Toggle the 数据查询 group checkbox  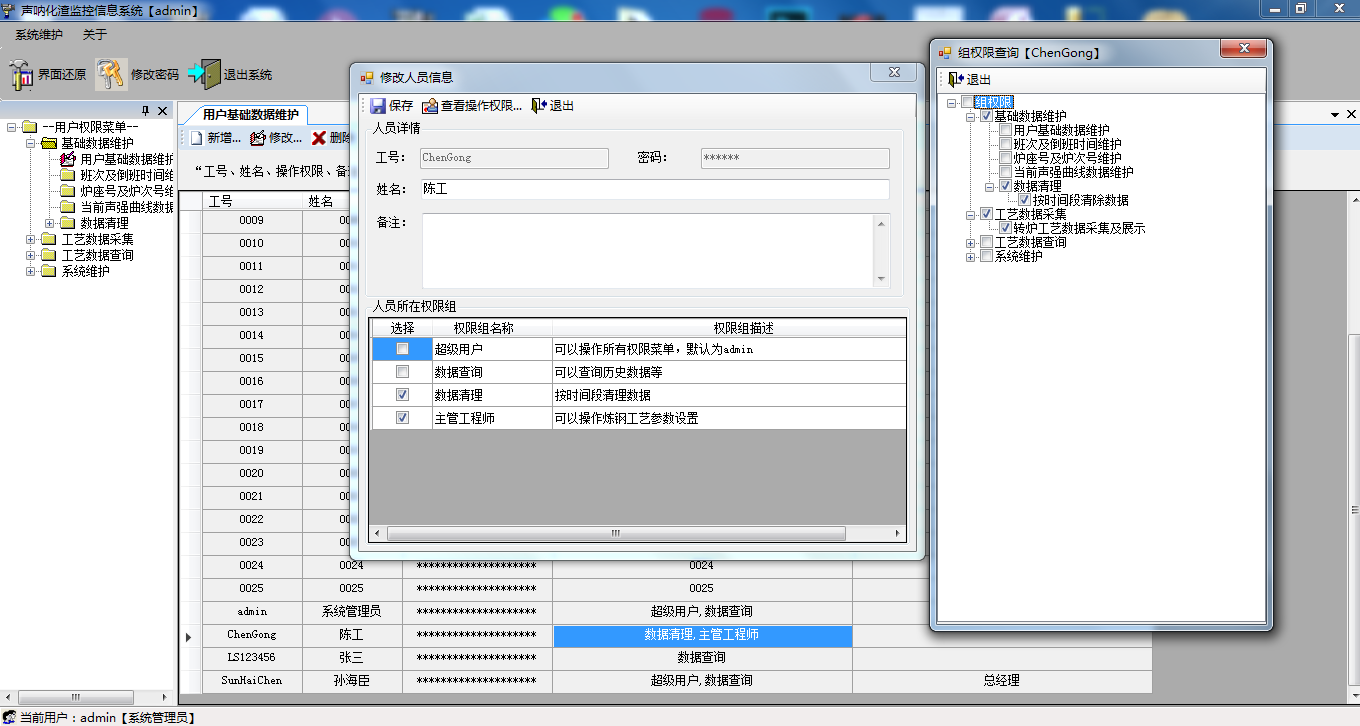tap(402, 372)
